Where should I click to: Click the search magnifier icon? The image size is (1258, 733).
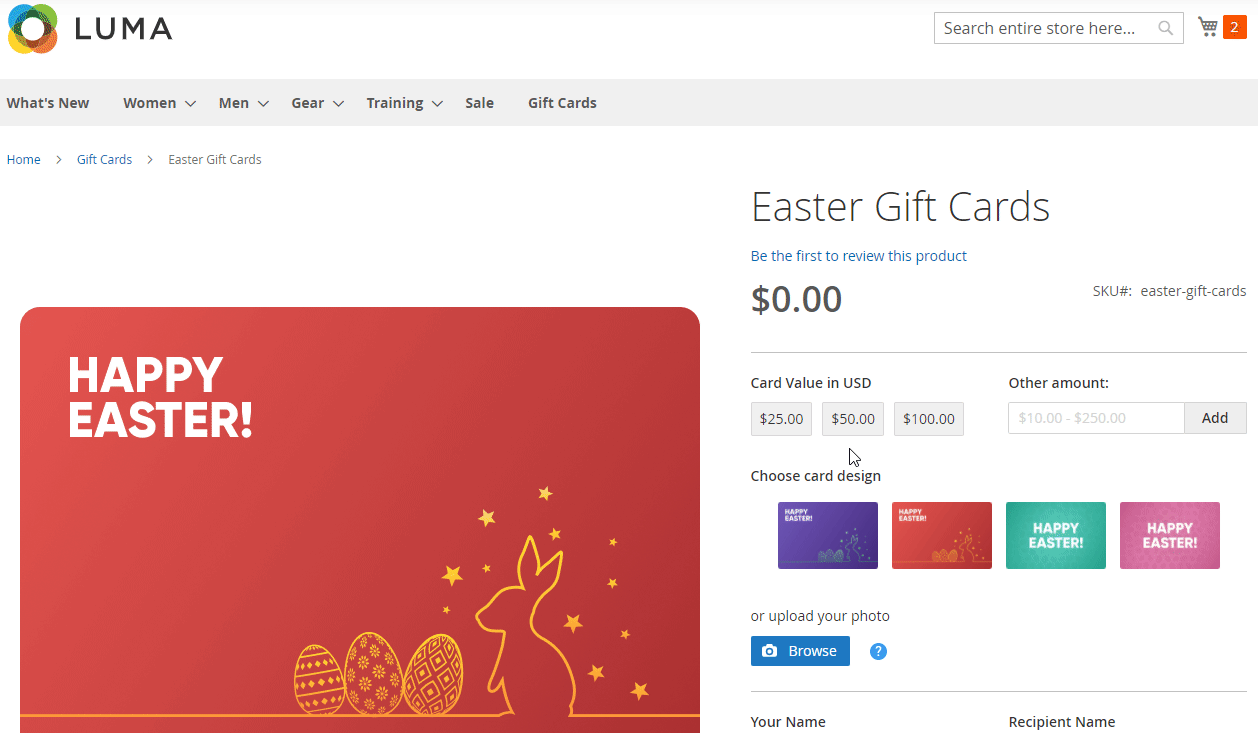click(x=1165, y=28)
